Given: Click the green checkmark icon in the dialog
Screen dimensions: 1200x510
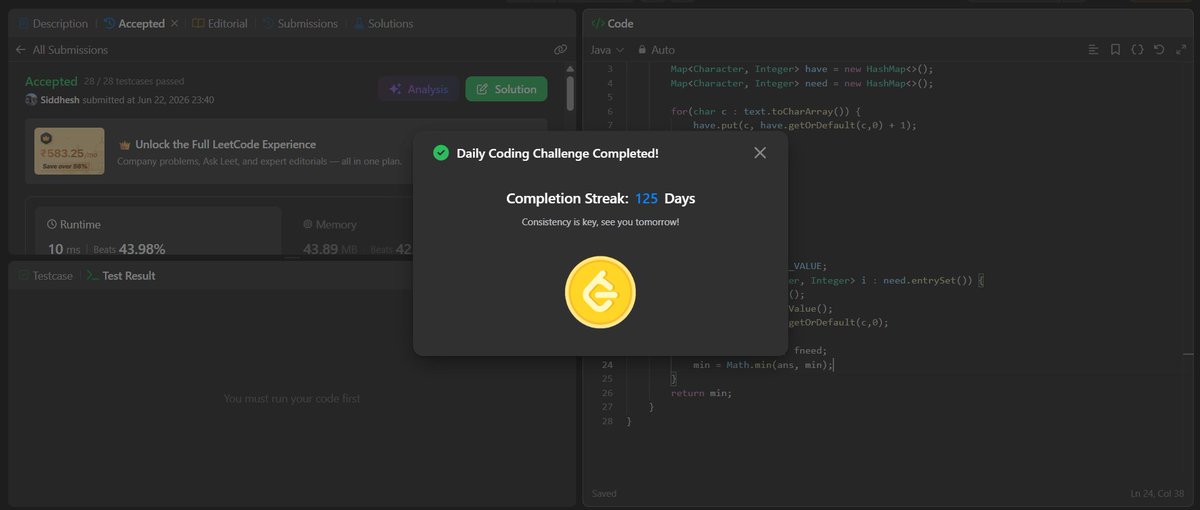Looking at the screenshot, I should [440, 153].
